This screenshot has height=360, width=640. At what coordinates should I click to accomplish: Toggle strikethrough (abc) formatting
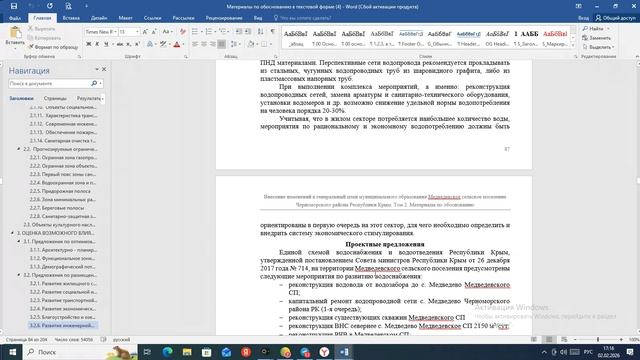click(x=120, y=44)
